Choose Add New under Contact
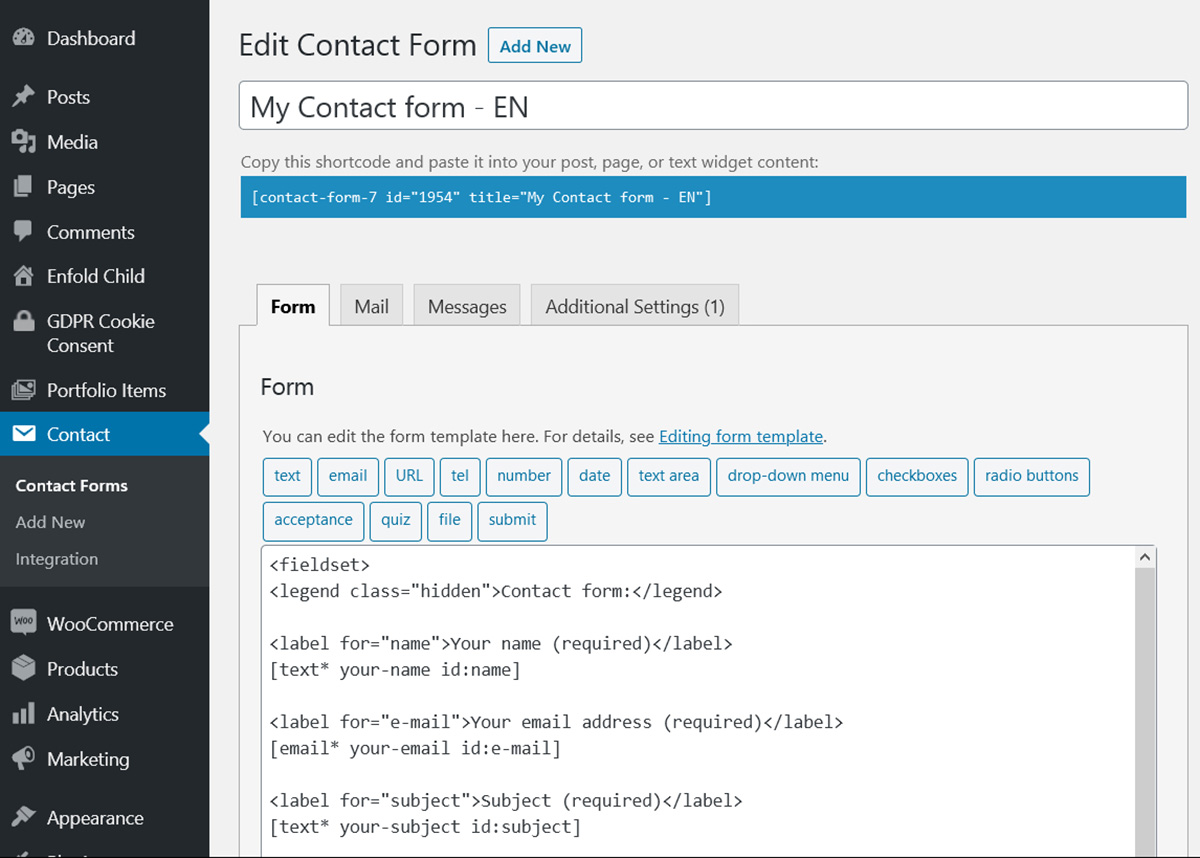 (x=50, y=522)
